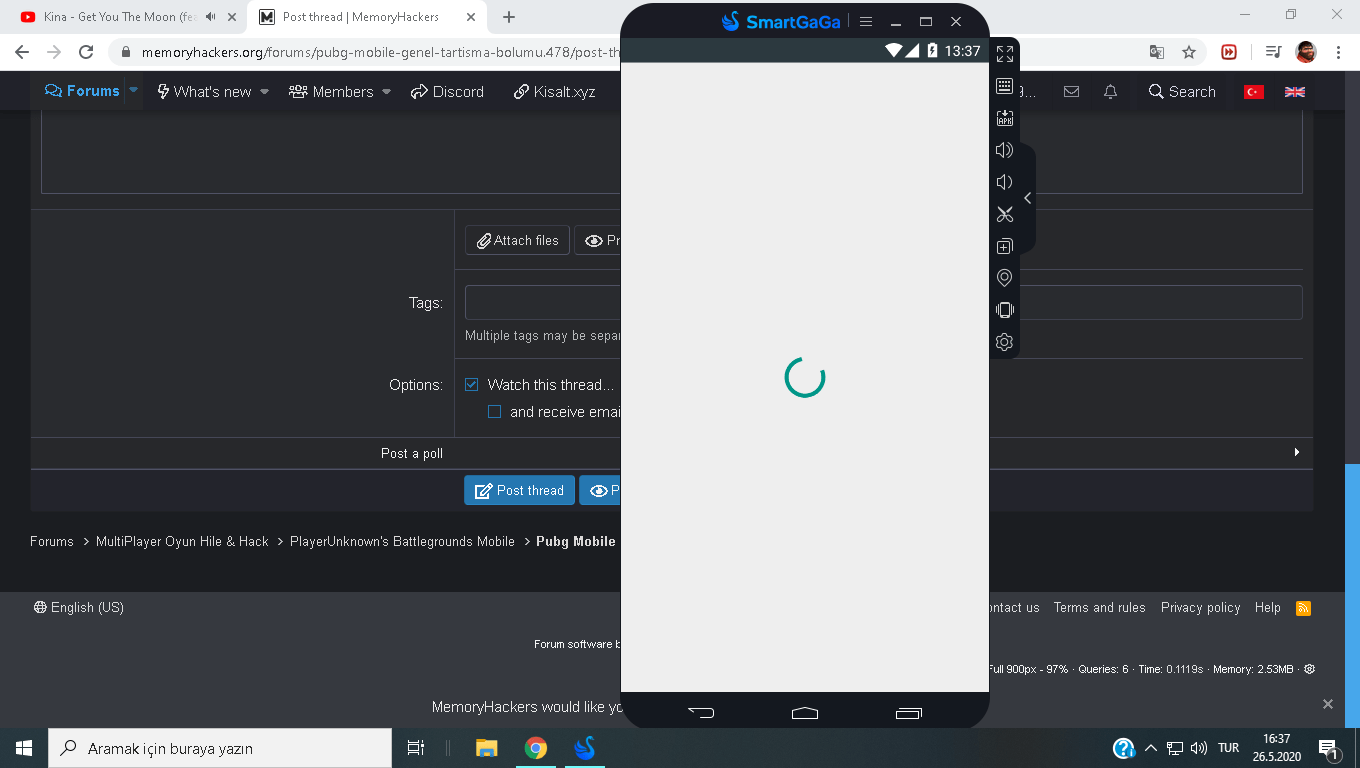Enable the receive email notifications checkbox
This screenshot has height=768, width=1360.
(494, 411)
